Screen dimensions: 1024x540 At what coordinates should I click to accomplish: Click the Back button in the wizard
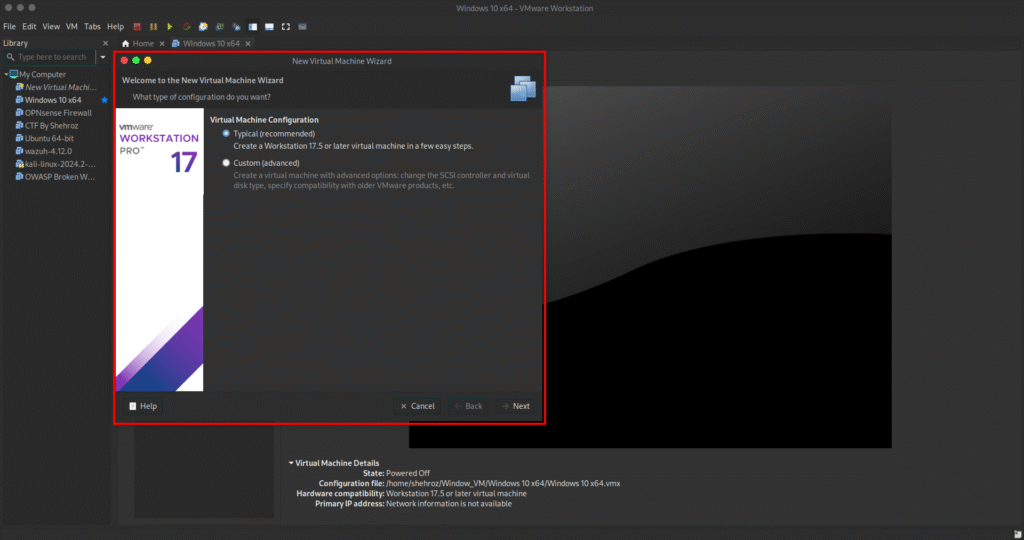[468, 406]
